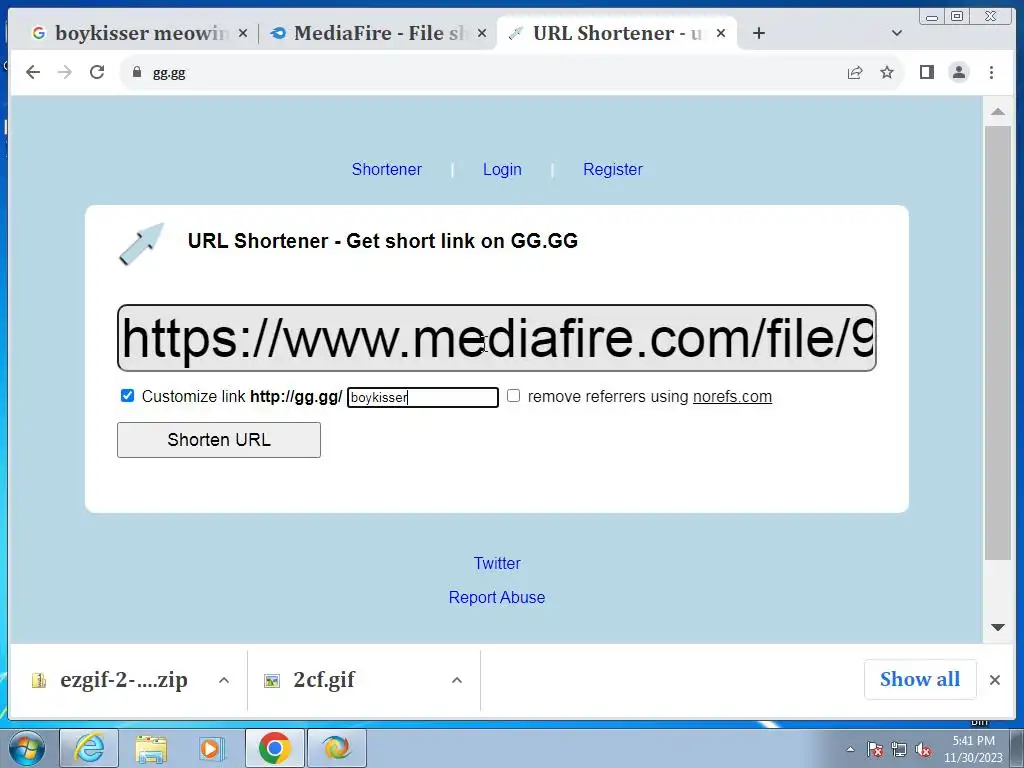Viewport: 1024px width, 768px height.
Task: Open the Report Abuse link
Action: coord(496,597)
